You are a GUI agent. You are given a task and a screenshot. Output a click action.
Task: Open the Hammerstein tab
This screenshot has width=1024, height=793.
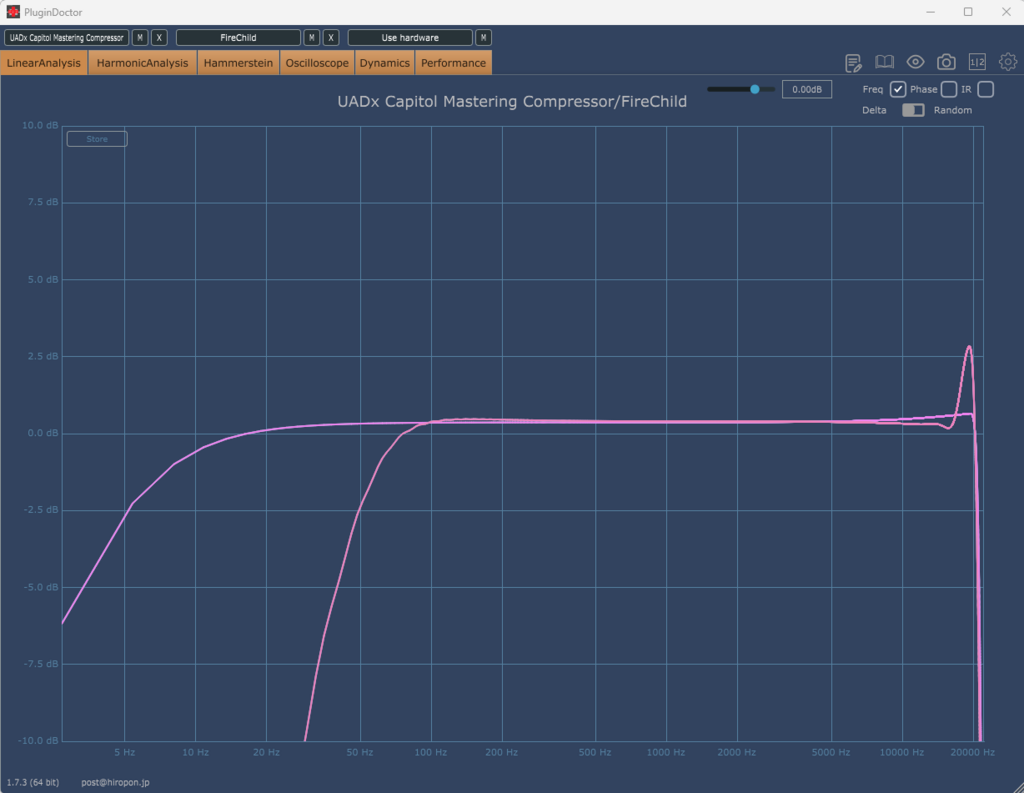238,63
